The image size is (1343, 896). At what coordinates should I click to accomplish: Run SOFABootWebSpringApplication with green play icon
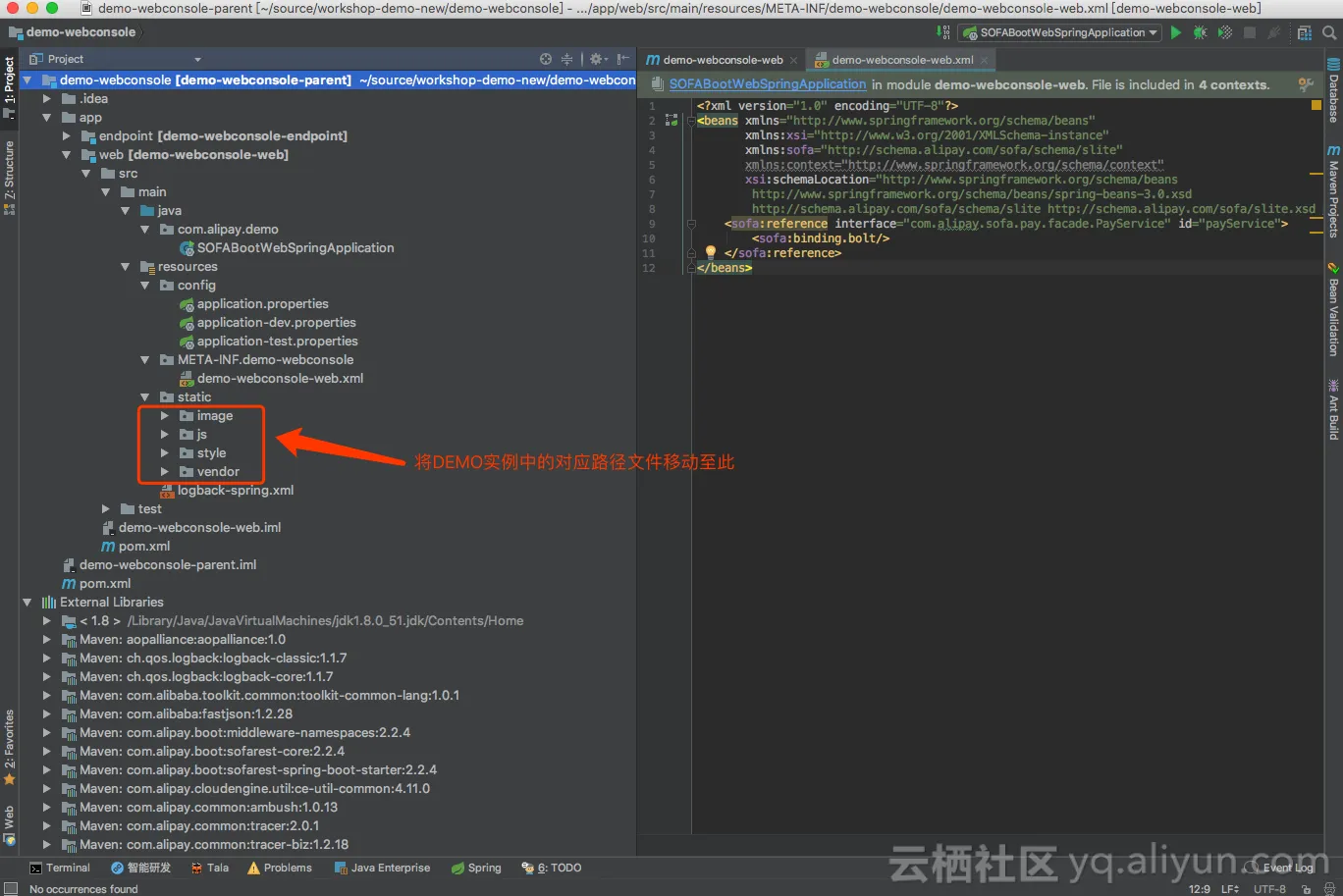tap(1176, 32)
